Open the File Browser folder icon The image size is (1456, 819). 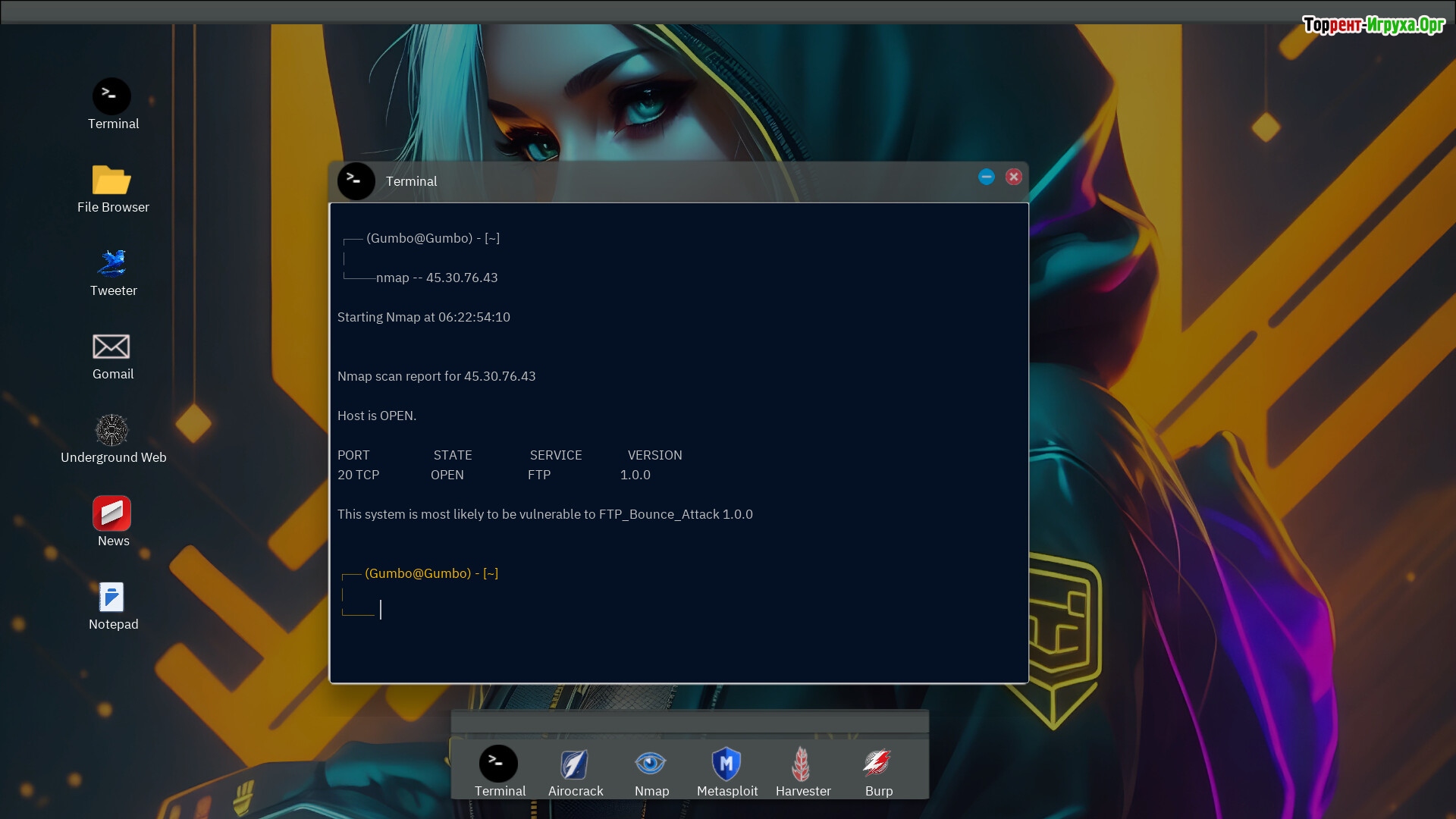(x=111, y=180)
